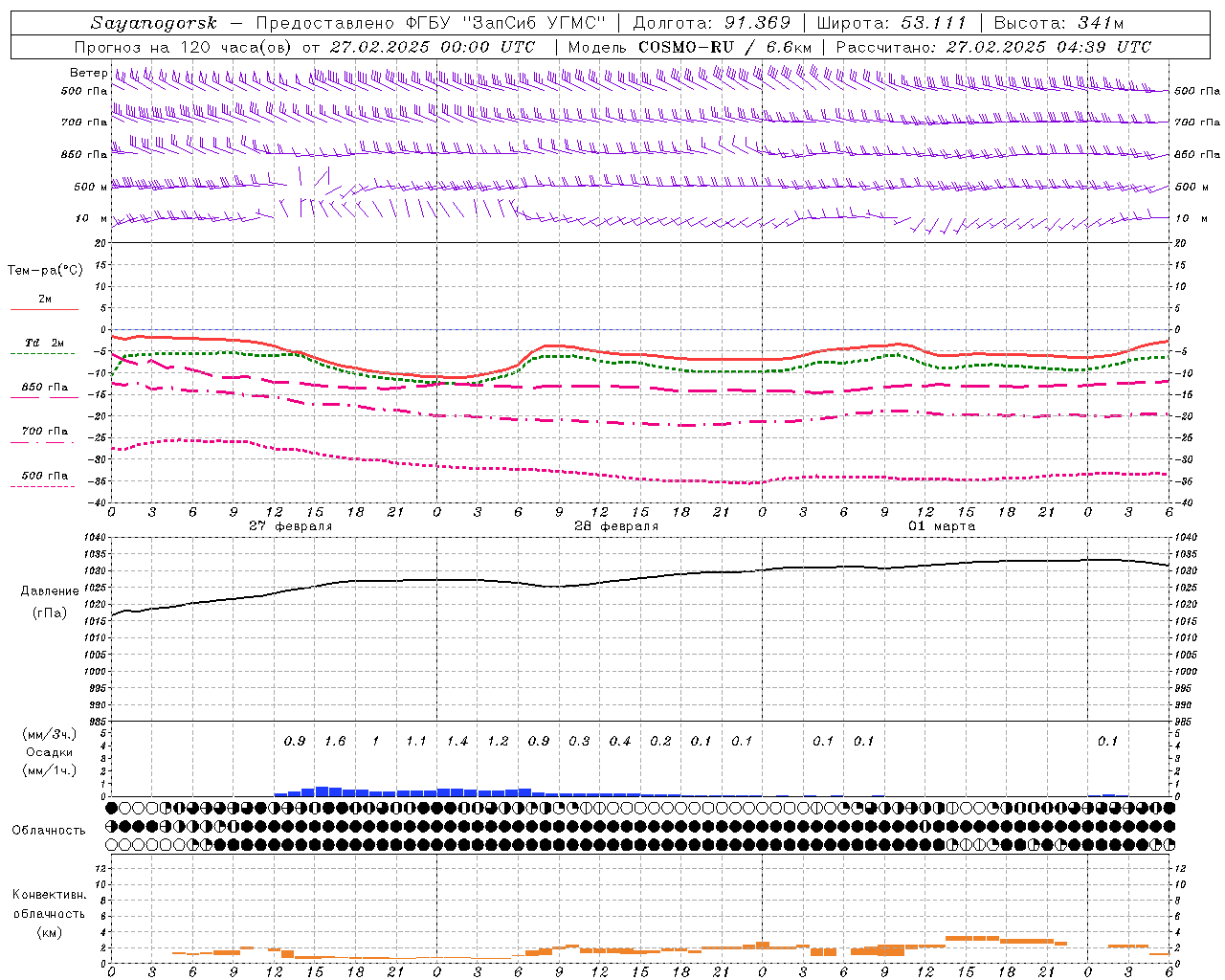1225x980 pixels.
Task: Click the left "10 м" wind level label
Action: (x=91, y=218)
